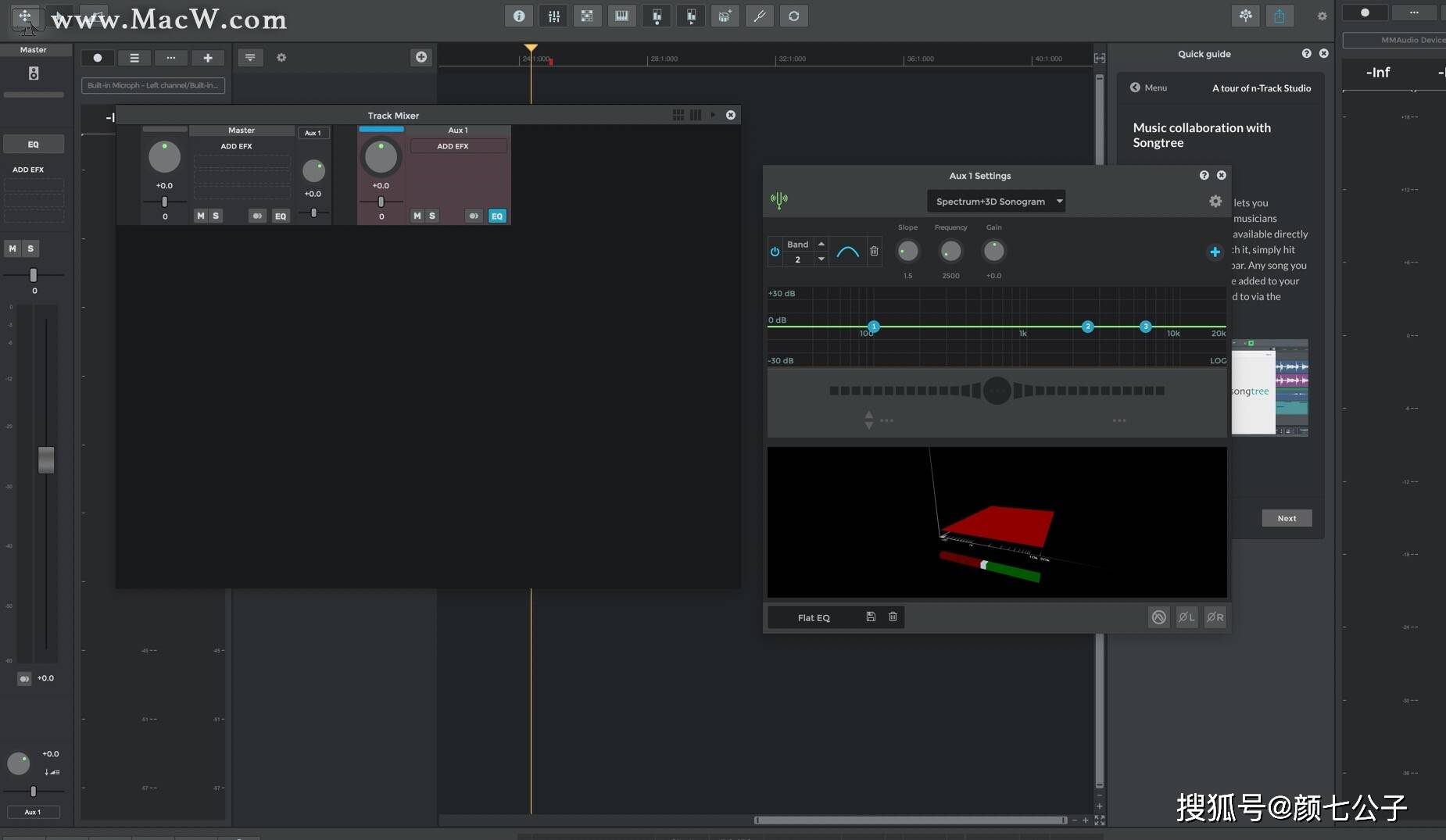Image resolution: width=1446 pixels, height=840 pixels.
Task: Open the MMAudio Device selector
Action: click(1396, 40)
